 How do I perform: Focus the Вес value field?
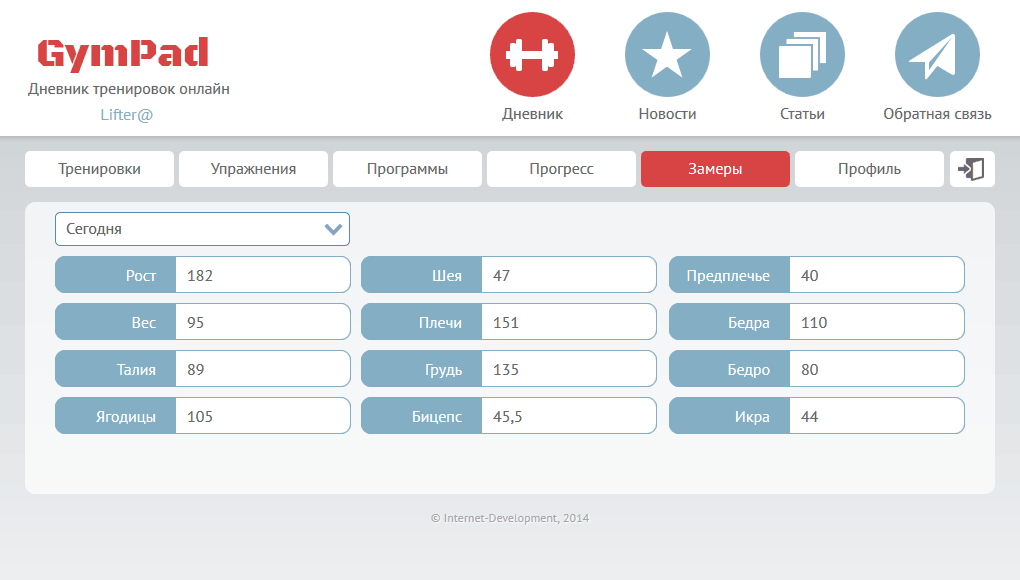(262, 322)
